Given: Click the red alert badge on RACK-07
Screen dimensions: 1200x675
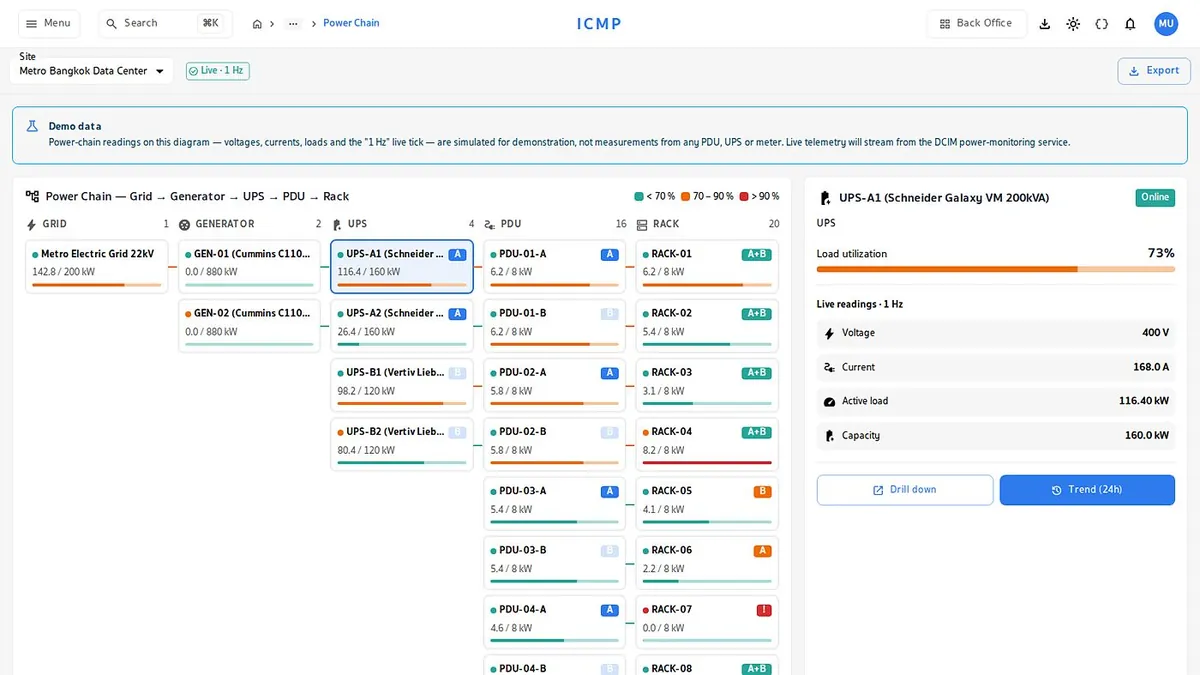Looking at the screenshot, I should (764, 610).
